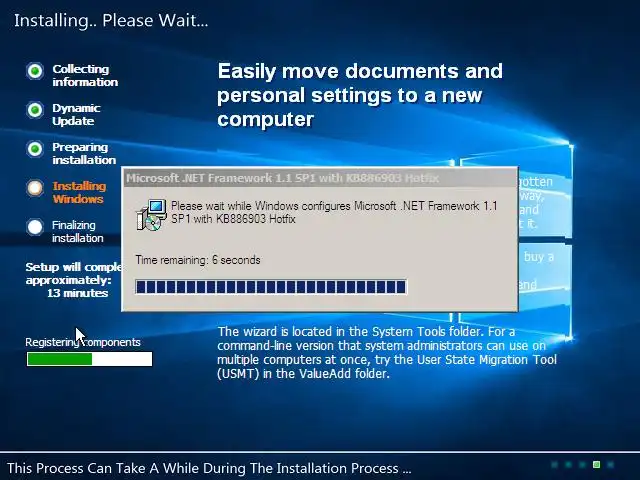
Task: Click the installer computer-and-disc icon
Action: [151, 215]
